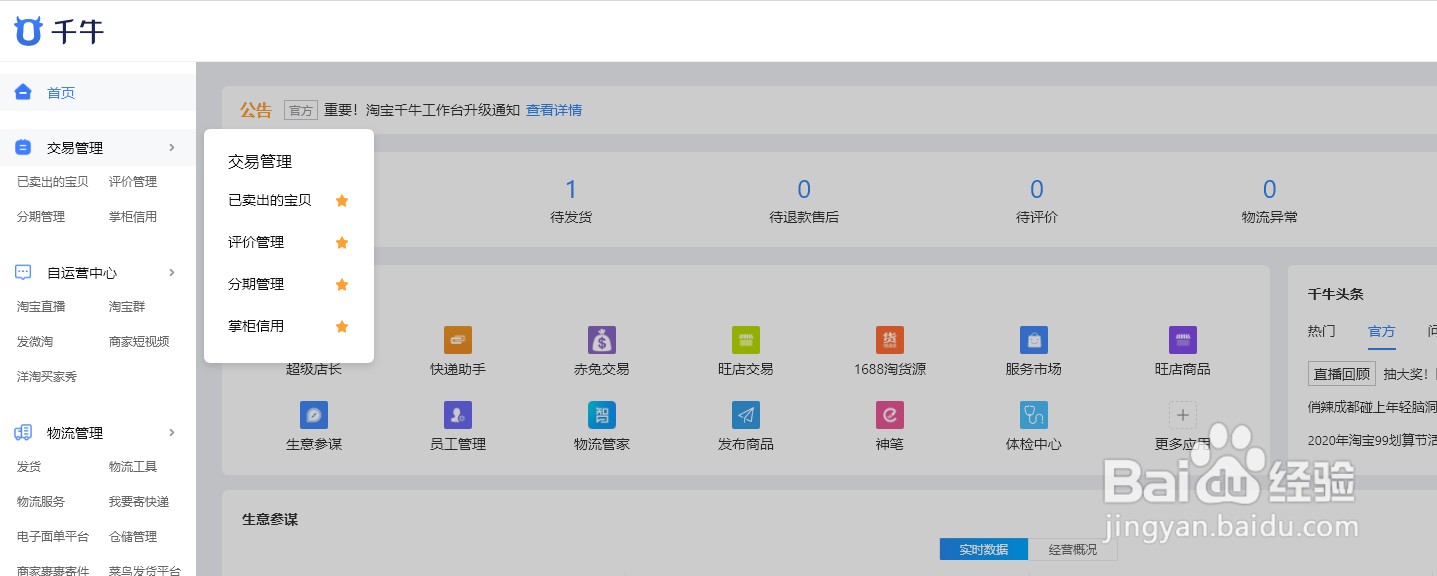Switch to the 热门 tab
The image size is (1437, 576).
[1321, 331]
